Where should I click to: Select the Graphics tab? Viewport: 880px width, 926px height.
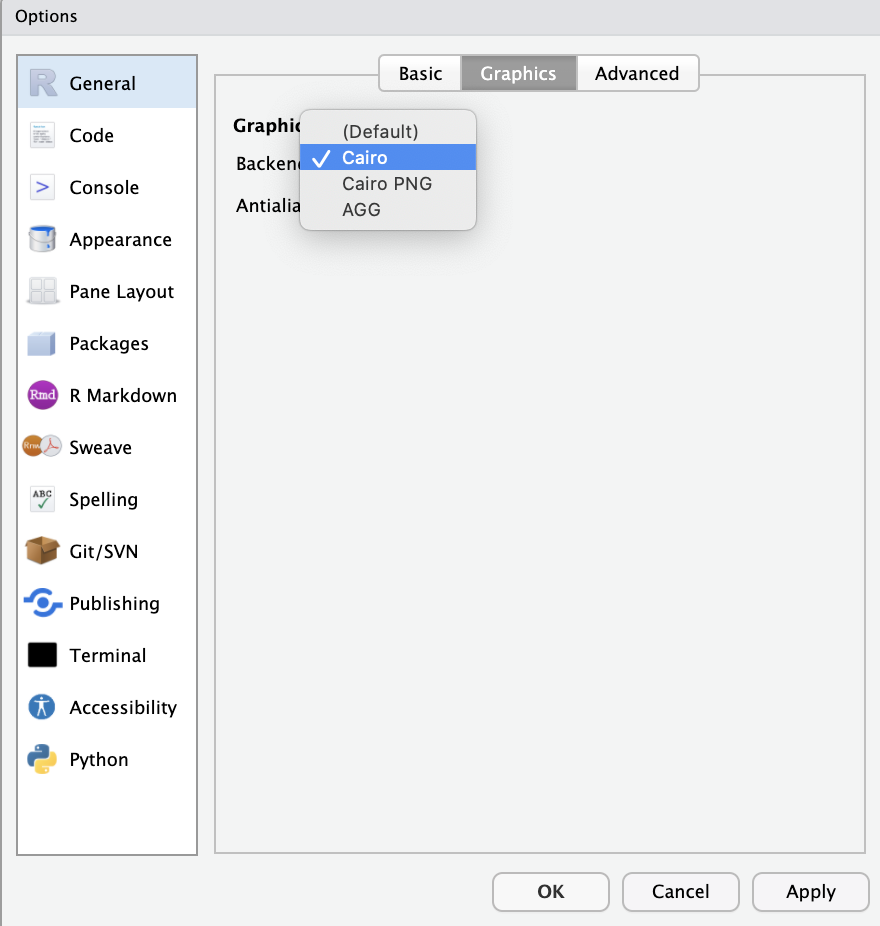(519, 73)
